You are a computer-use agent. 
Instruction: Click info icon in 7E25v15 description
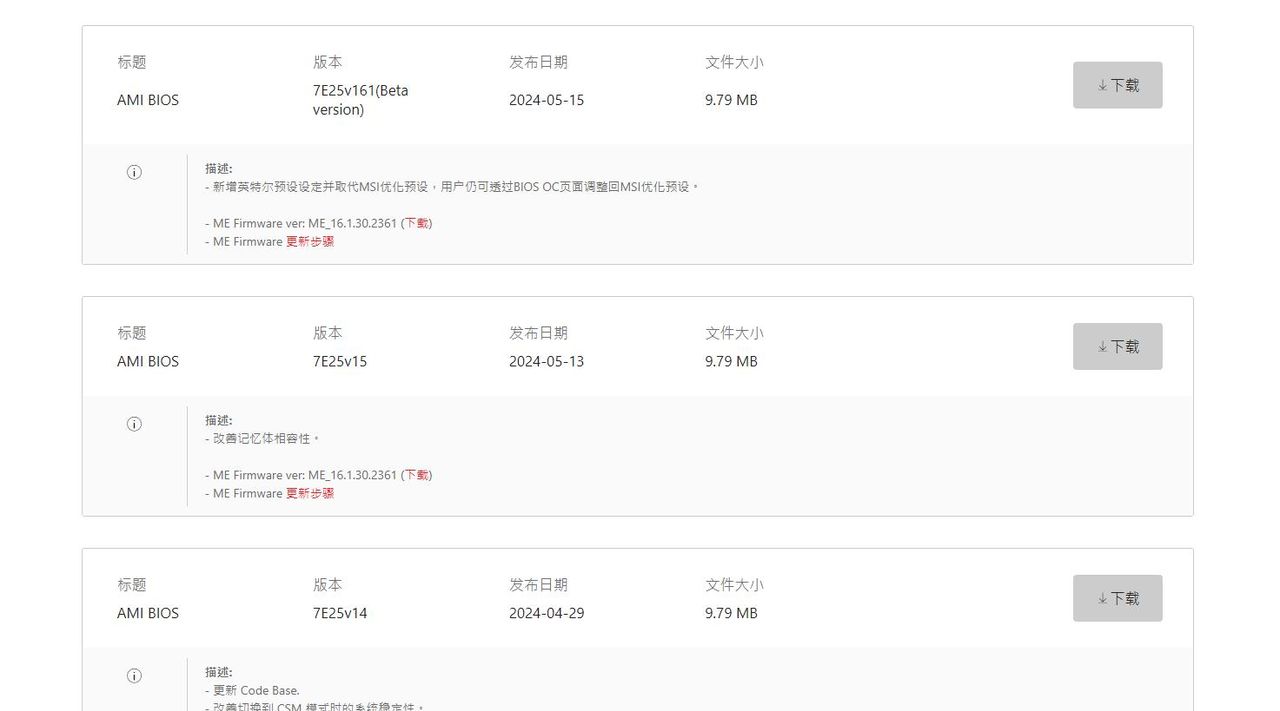click(134, 424)
